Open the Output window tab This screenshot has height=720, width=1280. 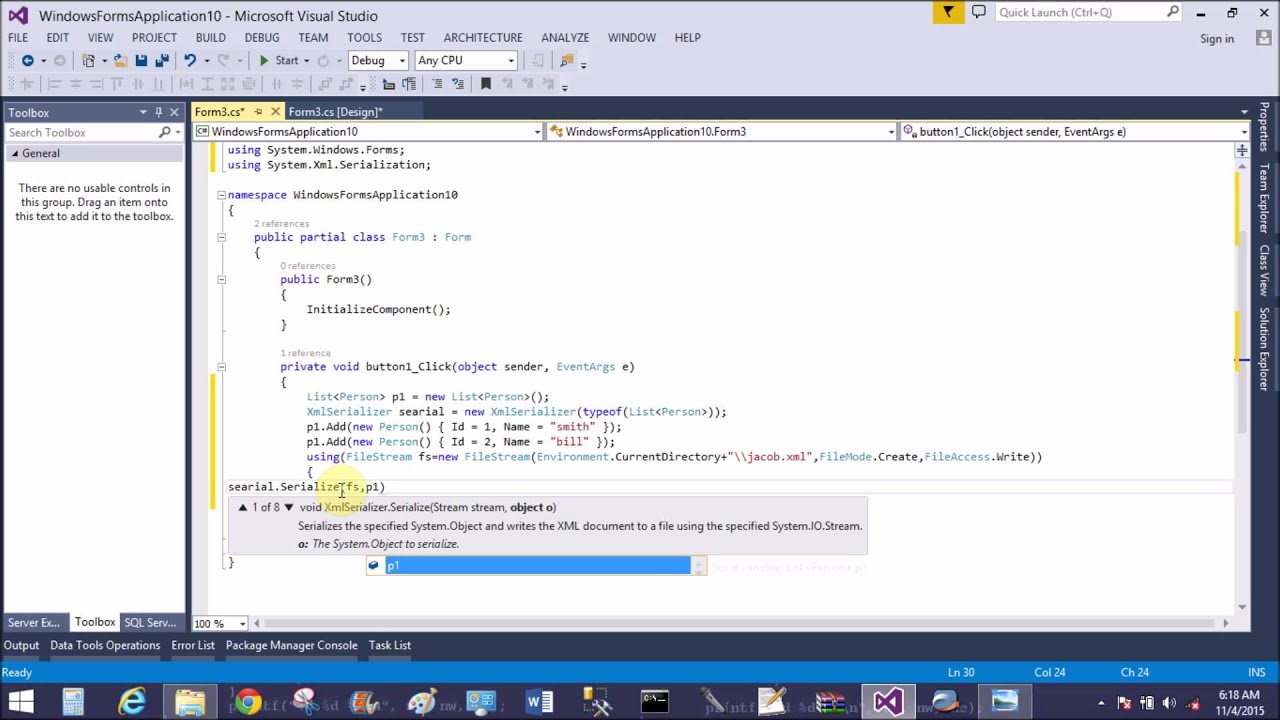(21, 645)
